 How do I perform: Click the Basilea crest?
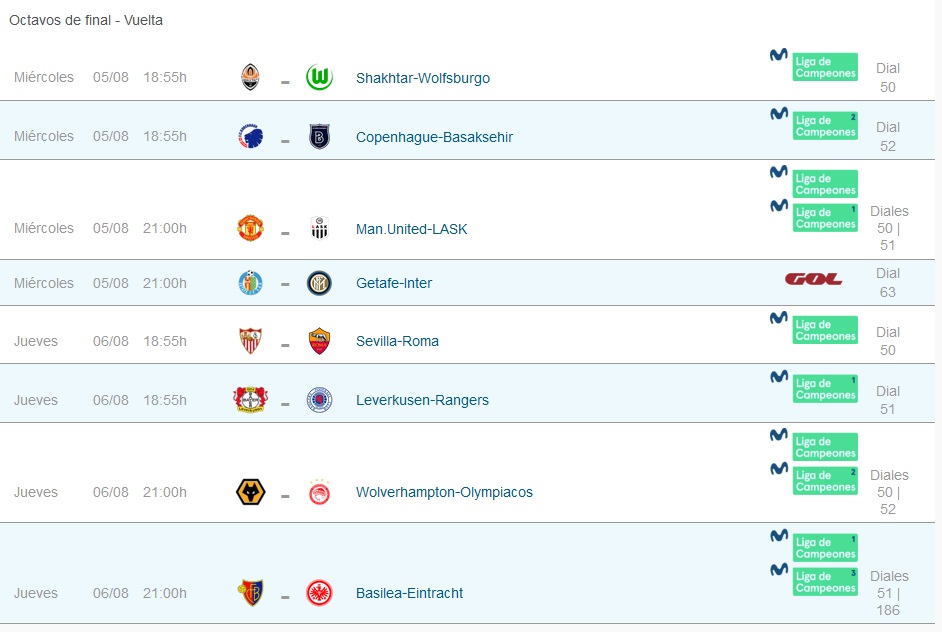pos(251,593)
